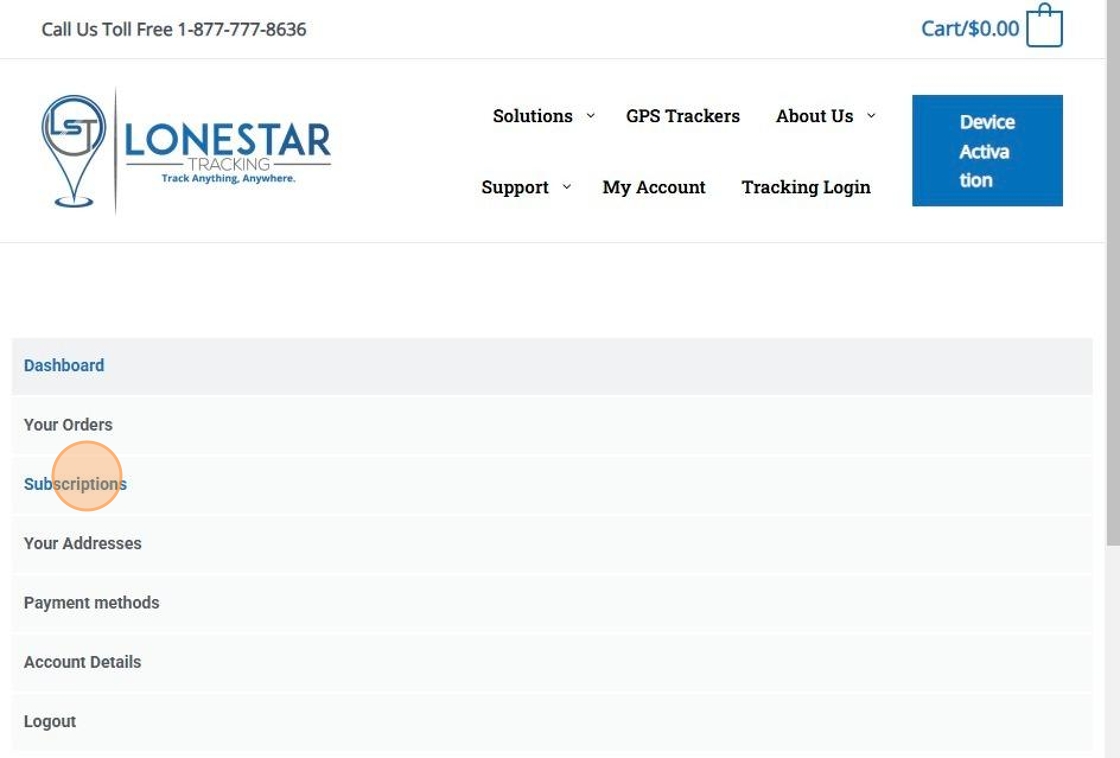Expand the Solutions menu chevron

click(x=591, y=116)
